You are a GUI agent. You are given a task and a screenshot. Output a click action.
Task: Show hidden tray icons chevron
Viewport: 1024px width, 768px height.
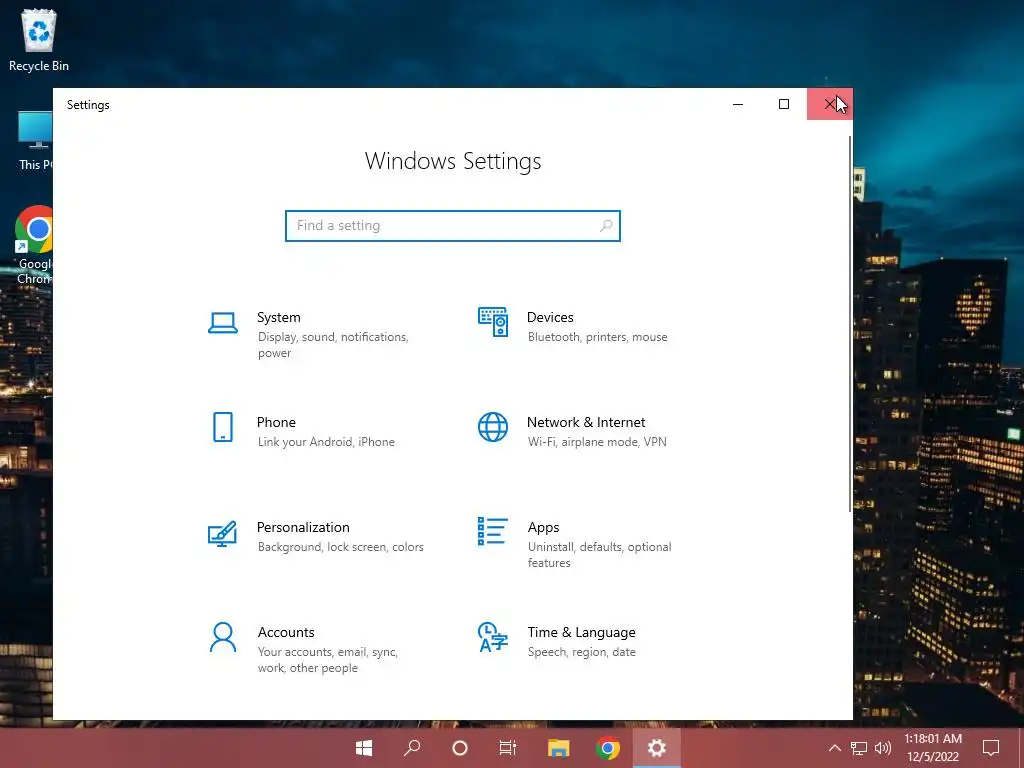pos(835,748)
